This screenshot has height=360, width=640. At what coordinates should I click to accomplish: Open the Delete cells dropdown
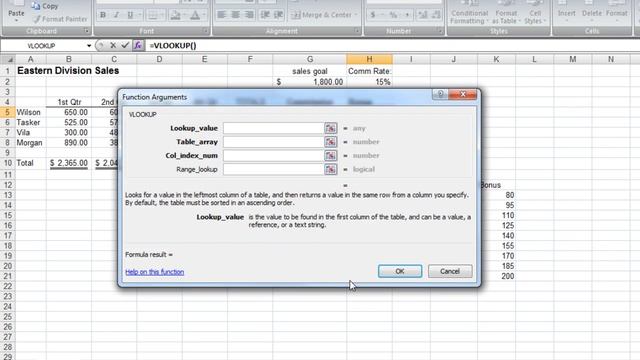[x=591, y=12]
